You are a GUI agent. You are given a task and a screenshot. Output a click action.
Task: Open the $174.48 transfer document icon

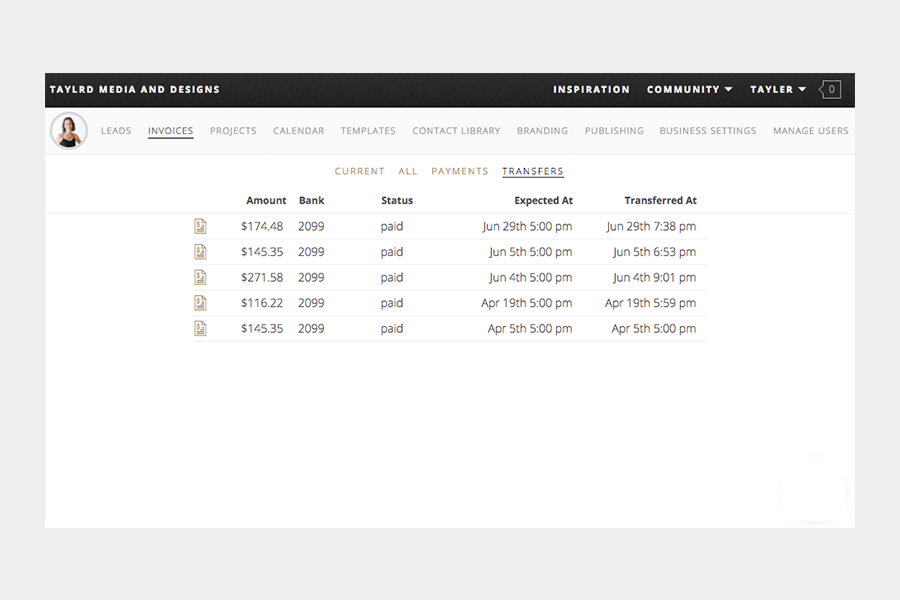(x=200, y=227)
